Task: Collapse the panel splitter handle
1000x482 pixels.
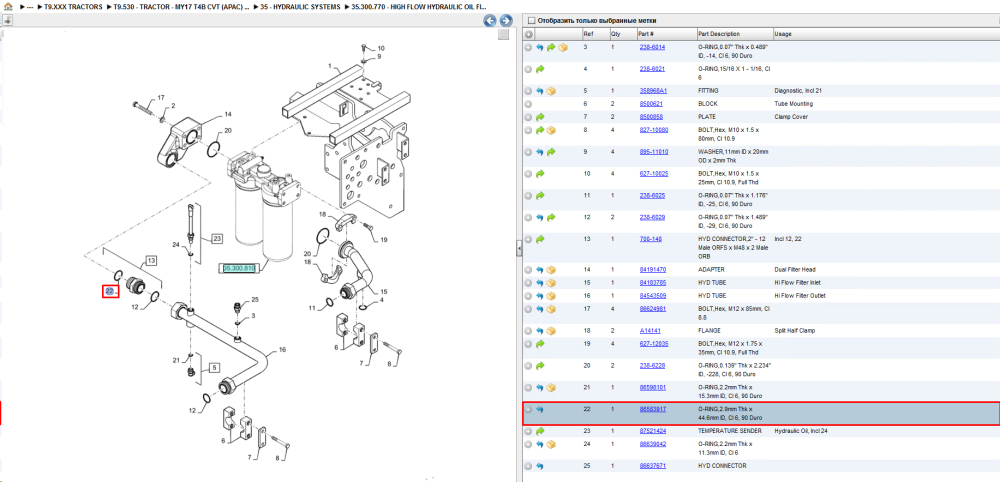Action: [x=518, y=247]
